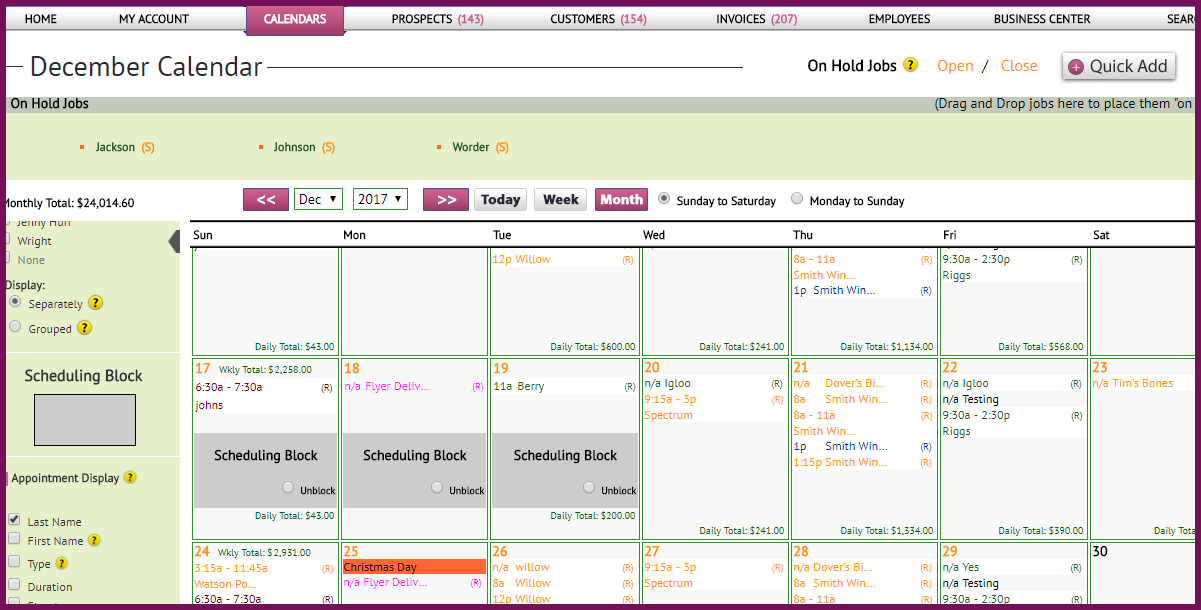
Task: Click the Quick Add button
Action: point(1119,67)
